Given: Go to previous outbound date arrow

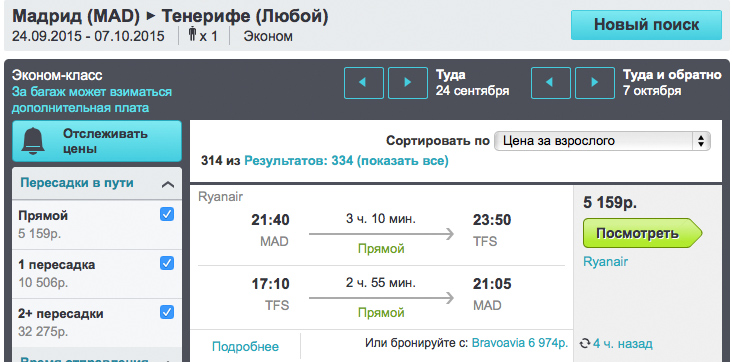Looking at the screenshot, I should (x=364, y=83).
